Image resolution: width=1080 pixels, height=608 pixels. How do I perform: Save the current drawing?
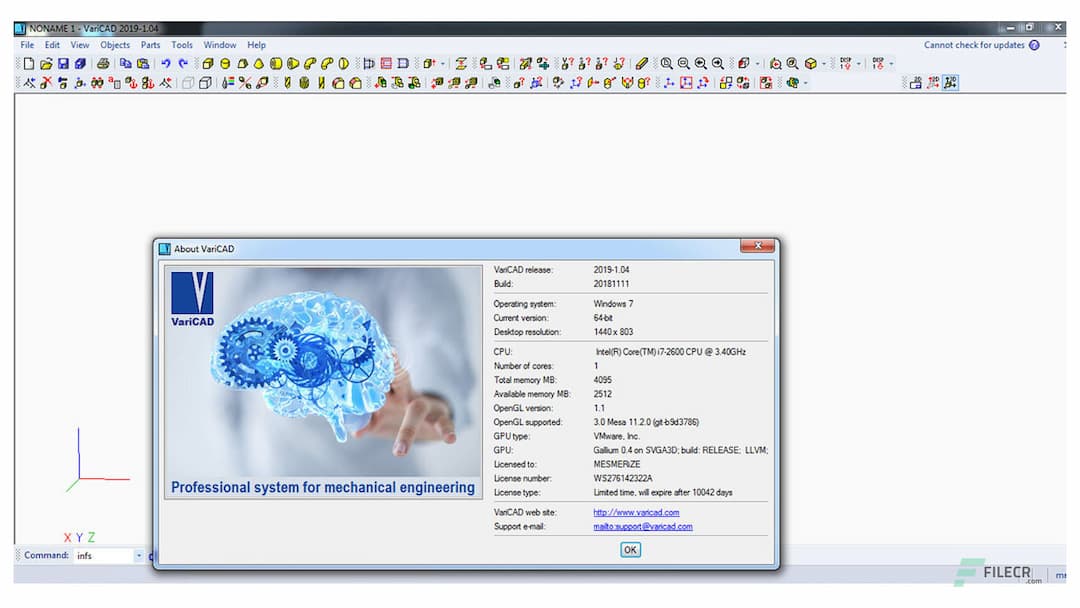pos(65,63)
